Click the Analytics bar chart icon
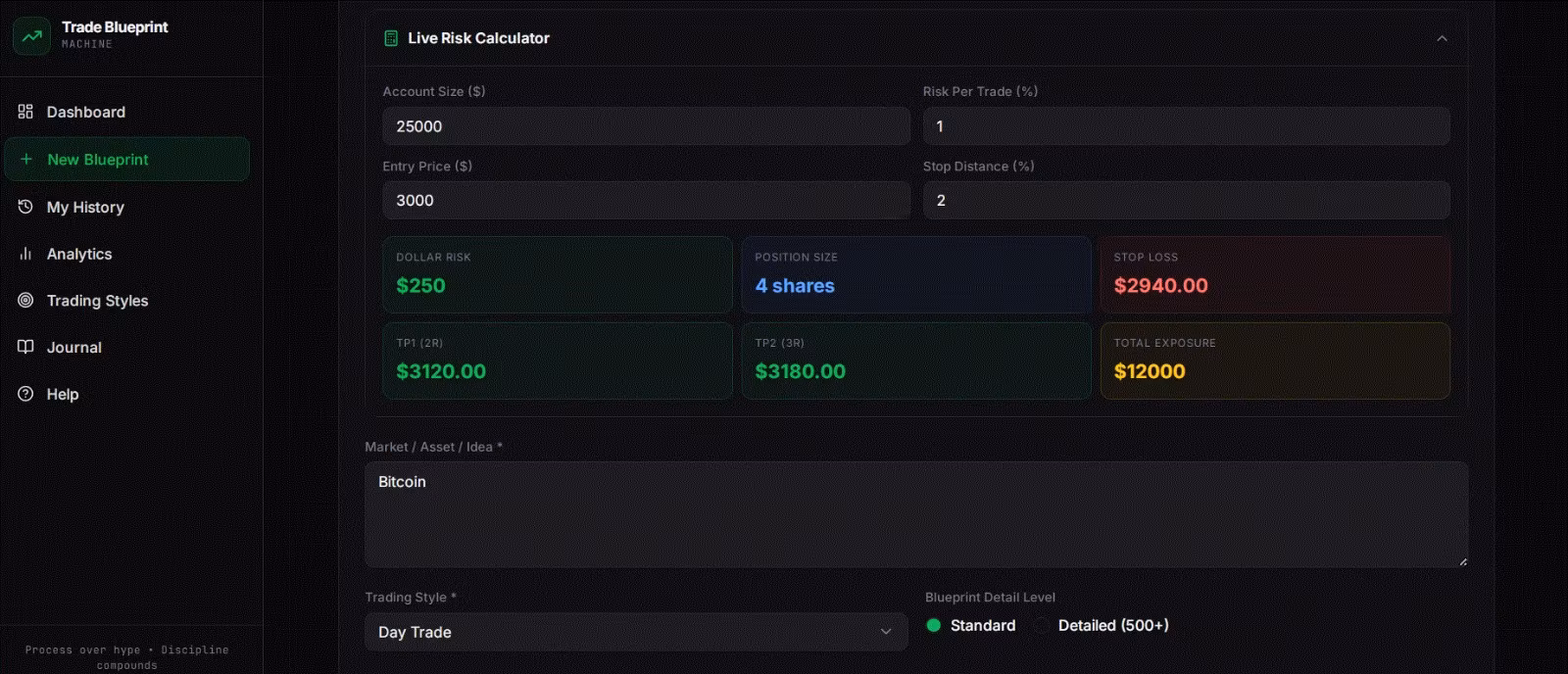 pos(25,254)
